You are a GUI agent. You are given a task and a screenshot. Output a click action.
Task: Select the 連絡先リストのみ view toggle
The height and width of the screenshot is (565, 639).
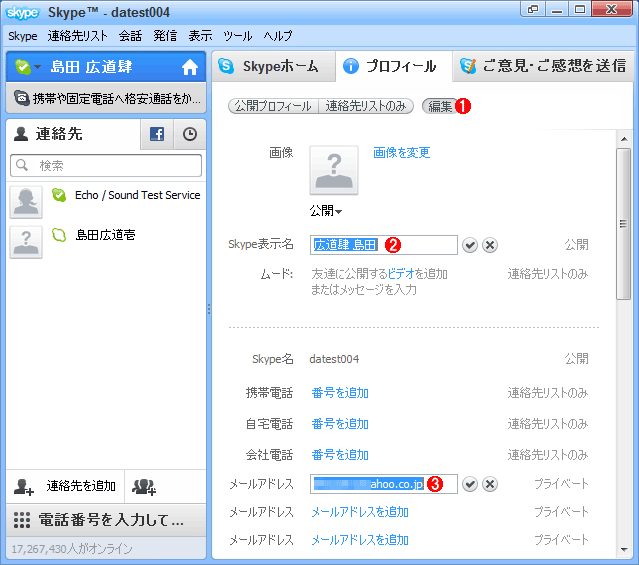[366, 106]
